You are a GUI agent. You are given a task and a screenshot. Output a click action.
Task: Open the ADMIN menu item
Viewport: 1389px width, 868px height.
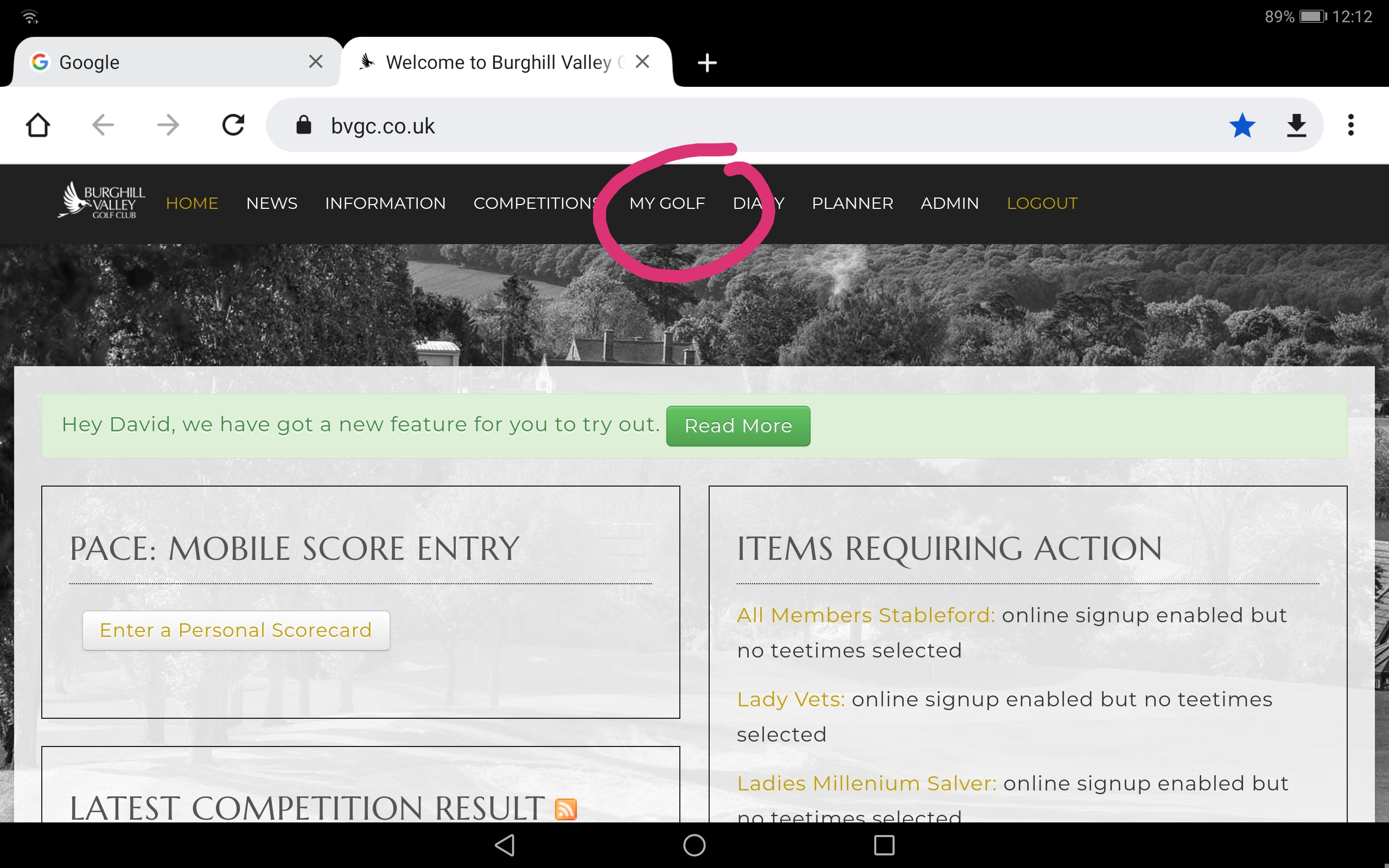point(950,203)
